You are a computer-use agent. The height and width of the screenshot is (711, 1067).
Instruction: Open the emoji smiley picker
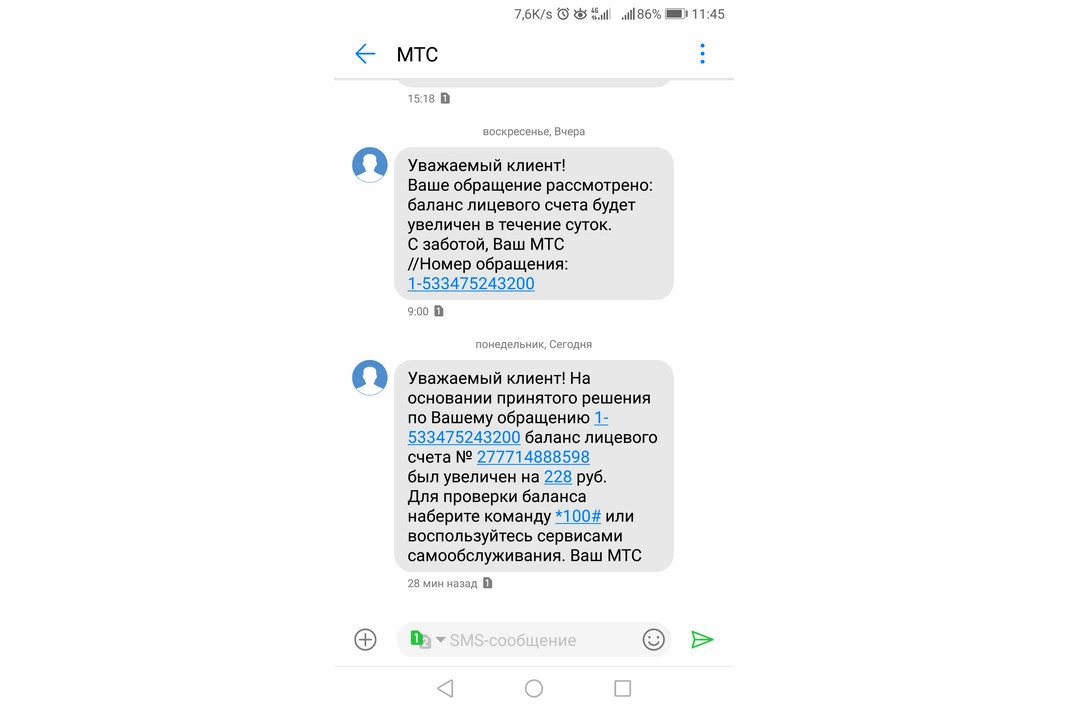click(653, 639)
